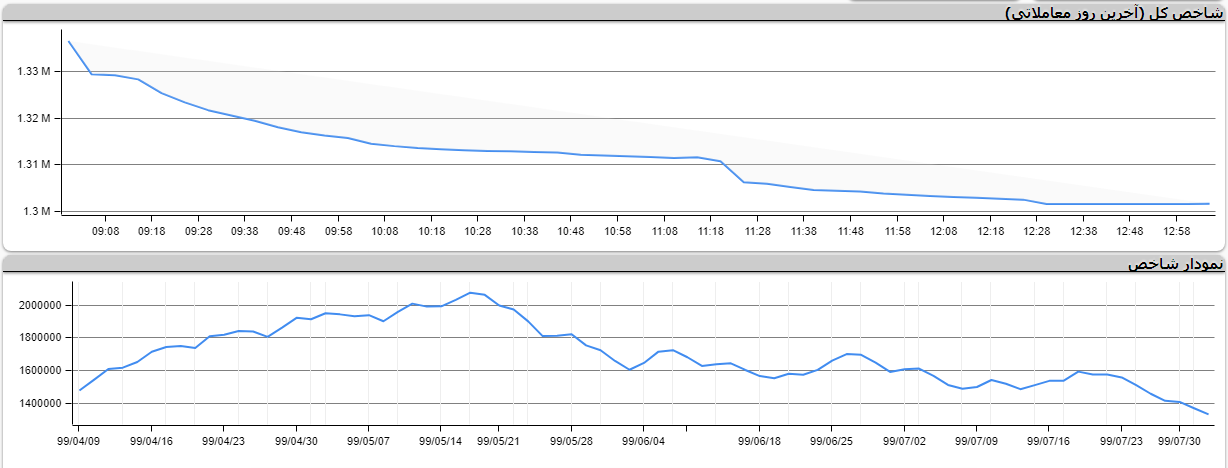Click the 1400000 y-axis label
The height and width of the screenshot is (468, 1228).
40,403
